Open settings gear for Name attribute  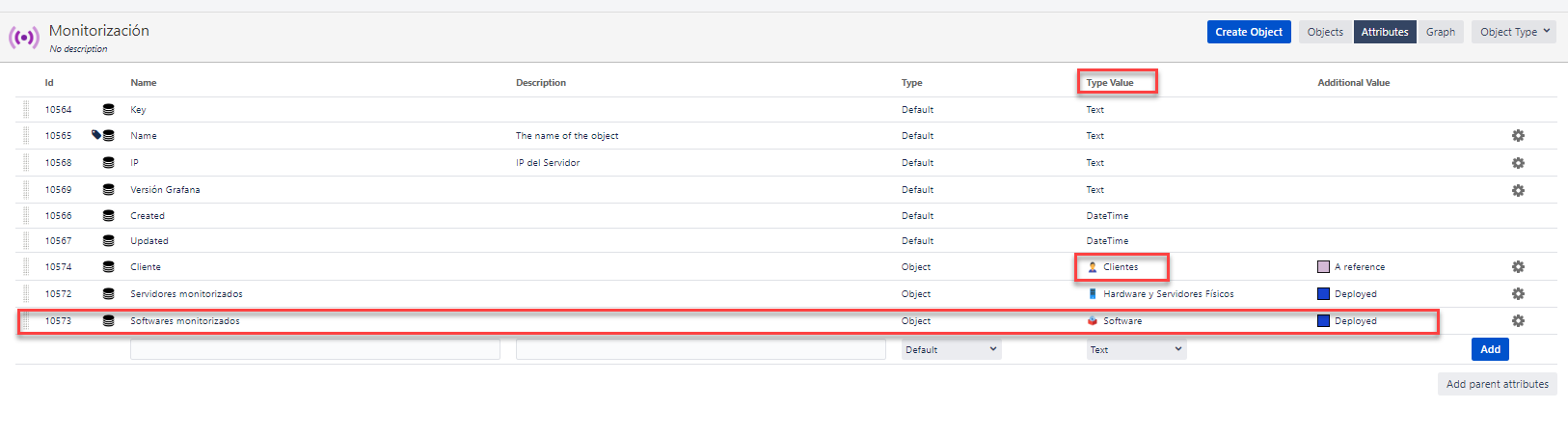pos(1518,136)
